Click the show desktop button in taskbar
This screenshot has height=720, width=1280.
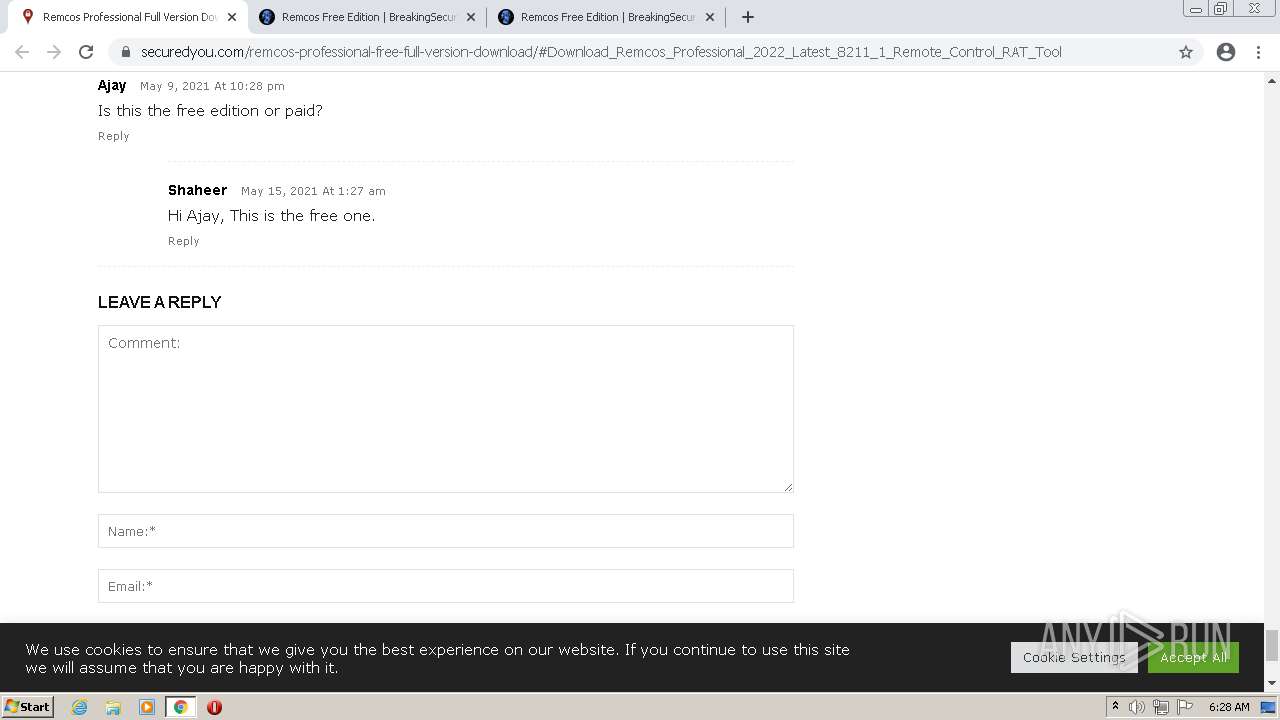1269,707
